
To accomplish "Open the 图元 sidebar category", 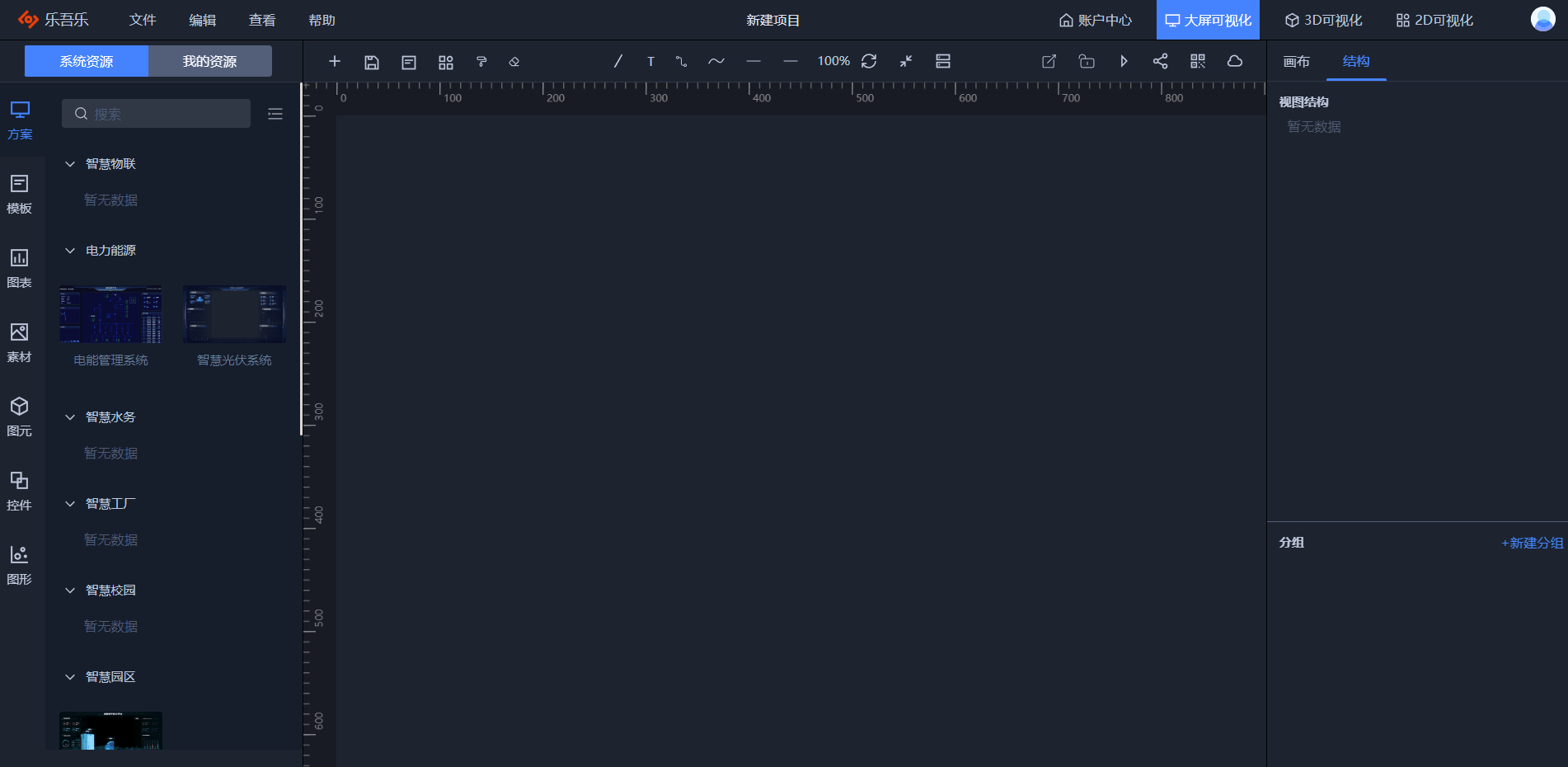I will (x=20, y=417).
